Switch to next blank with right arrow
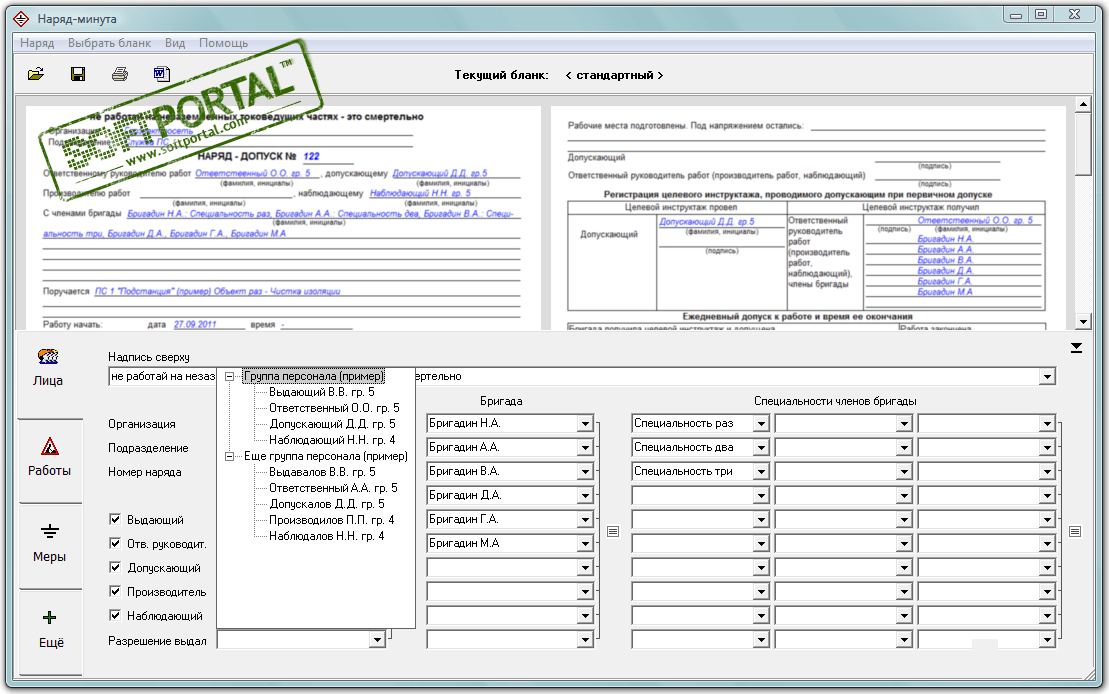Viewport: 1109px width, 694px height. [x=661, y=75]
